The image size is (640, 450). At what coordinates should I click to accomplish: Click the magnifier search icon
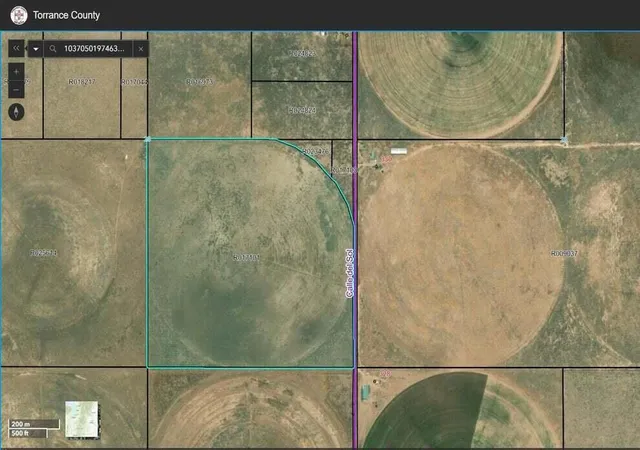tap(53, 49)
